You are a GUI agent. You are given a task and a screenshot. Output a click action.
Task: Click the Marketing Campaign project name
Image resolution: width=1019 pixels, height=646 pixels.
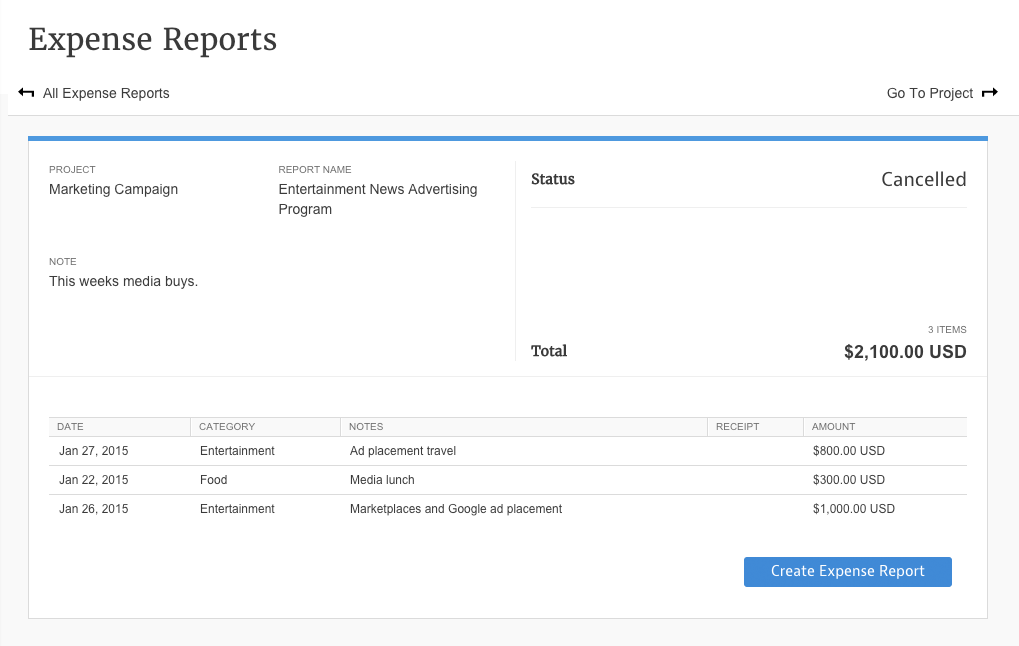[113, 189]
